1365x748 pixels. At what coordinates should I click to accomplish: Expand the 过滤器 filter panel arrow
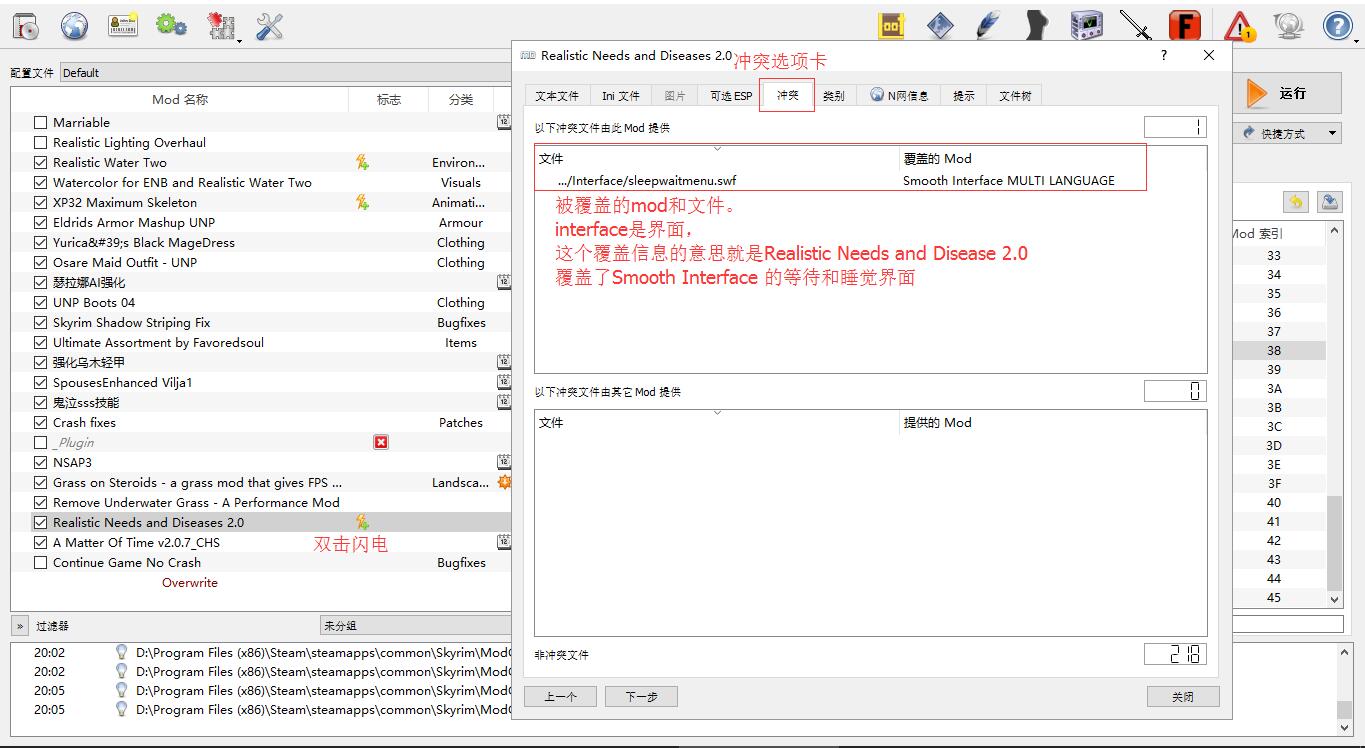[x=20, y=625]
